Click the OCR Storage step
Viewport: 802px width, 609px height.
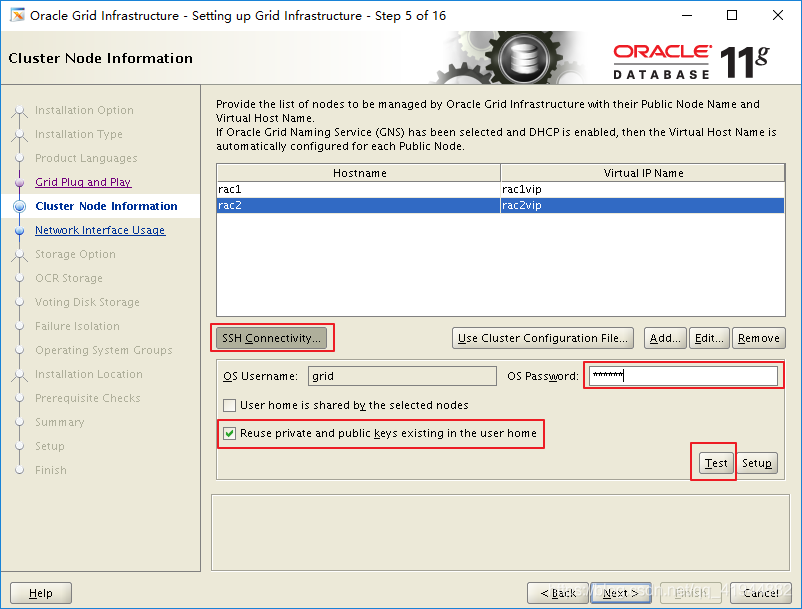point(69,278)
